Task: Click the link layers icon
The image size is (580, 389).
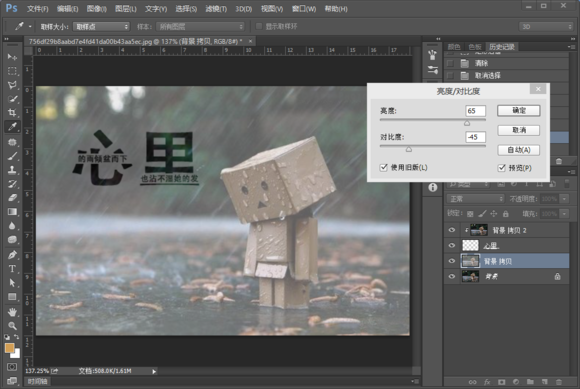Action: tap(472, 382)
